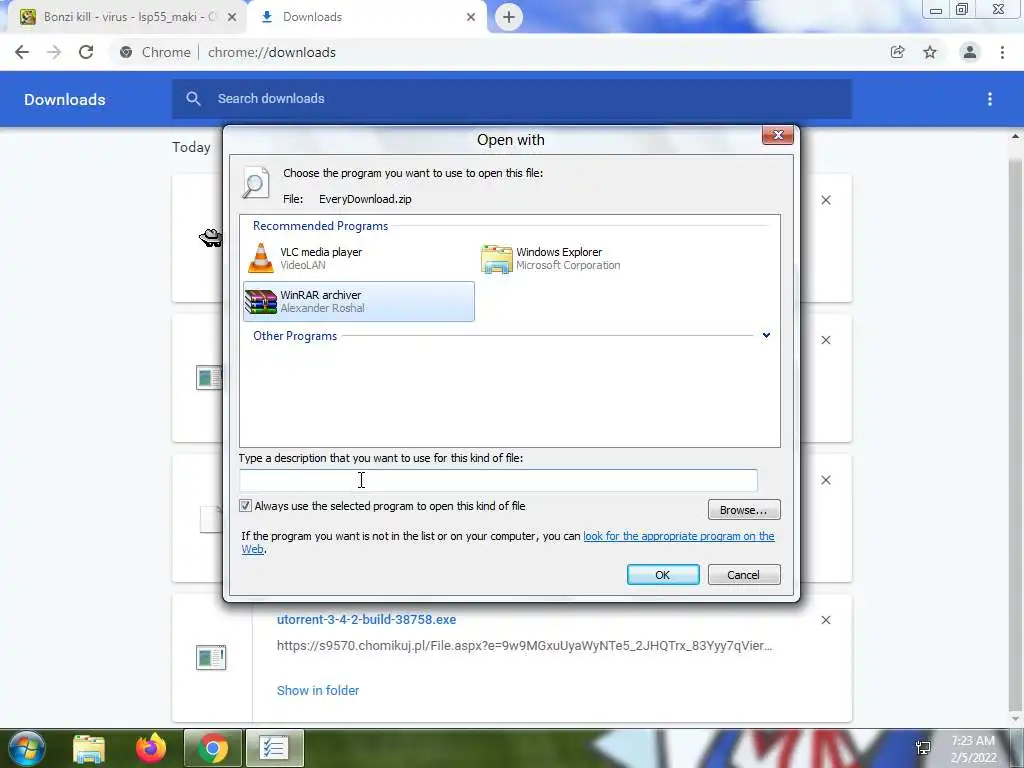Image resolution: width=1024 pixels, height=768 pixels.
Task: Remove utorrent download from list
Action: pyautogui.click(x=826, y=620)
